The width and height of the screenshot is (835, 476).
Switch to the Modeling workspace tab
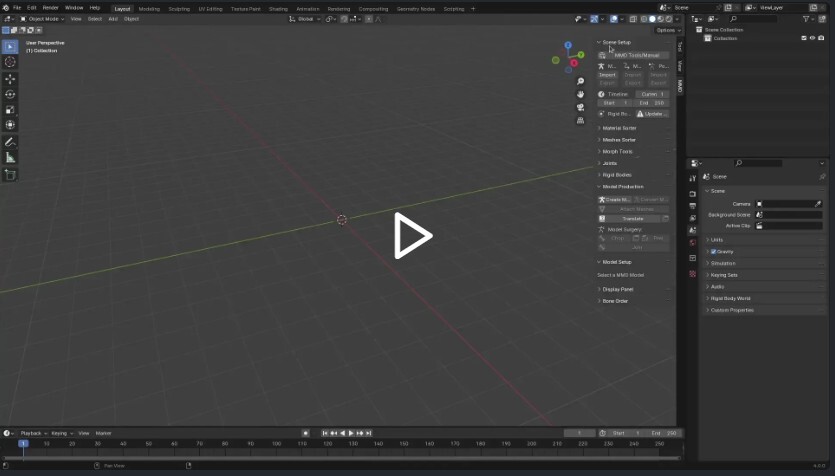(x=149, y=9)
